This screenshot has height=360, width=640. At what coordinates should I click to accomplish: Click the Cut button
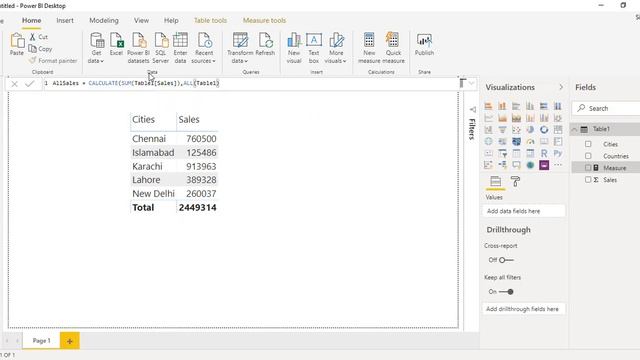pos(39,37)
